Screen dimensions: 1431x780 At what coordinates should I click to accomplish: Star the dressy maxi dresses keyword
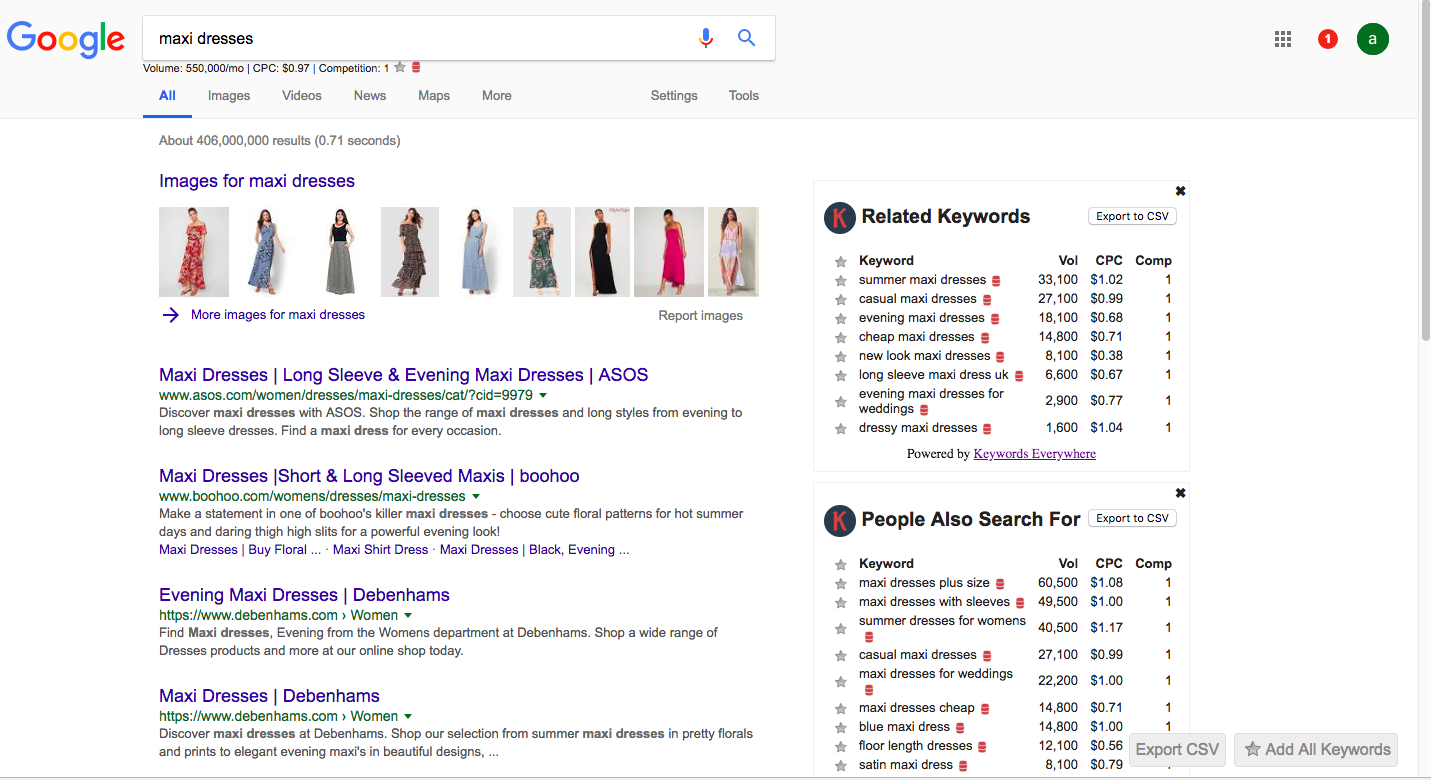[x=841, y=429]
